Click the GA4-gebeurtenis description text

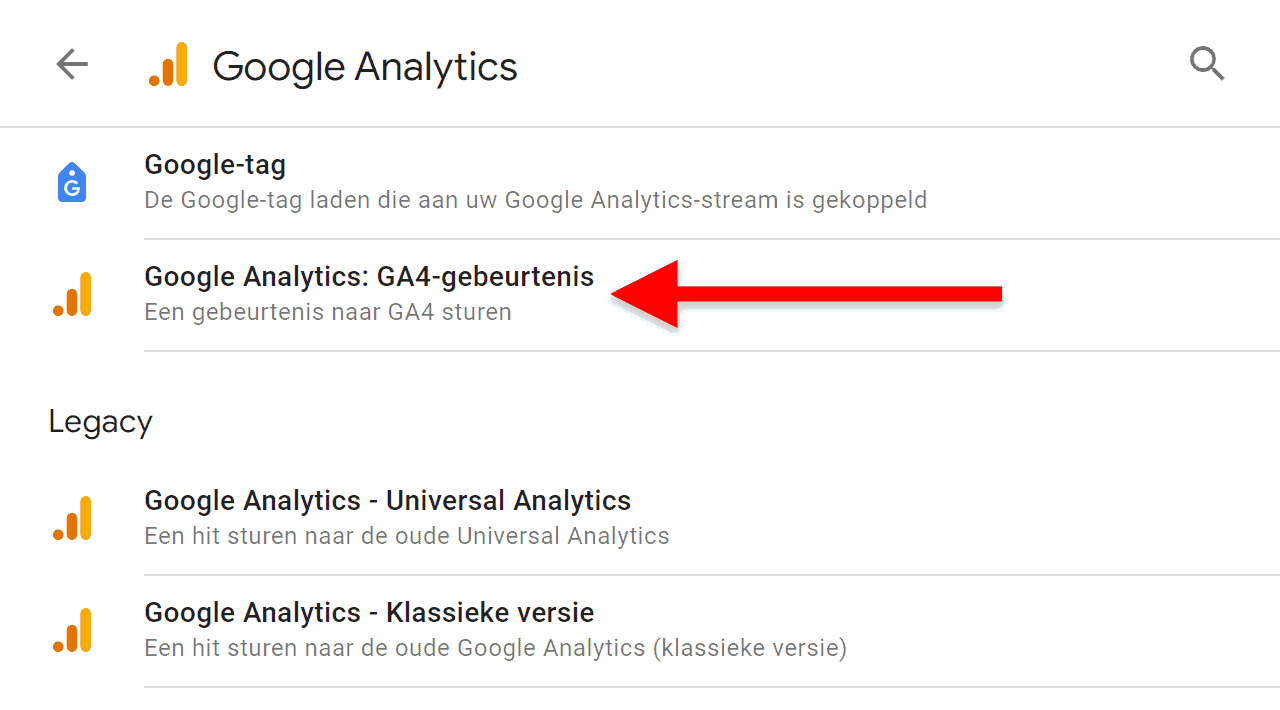pyautogui.click(x=328, y=311)
